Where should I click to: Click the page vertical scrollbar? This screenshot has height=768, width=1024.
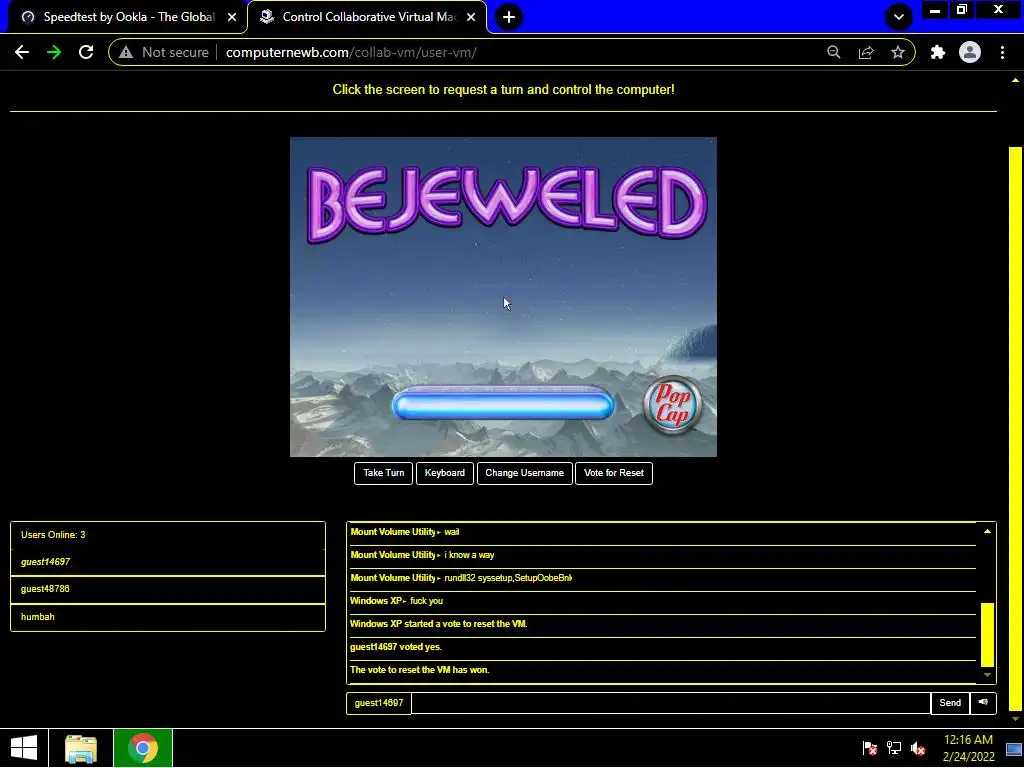click(x=1015, y=428)
